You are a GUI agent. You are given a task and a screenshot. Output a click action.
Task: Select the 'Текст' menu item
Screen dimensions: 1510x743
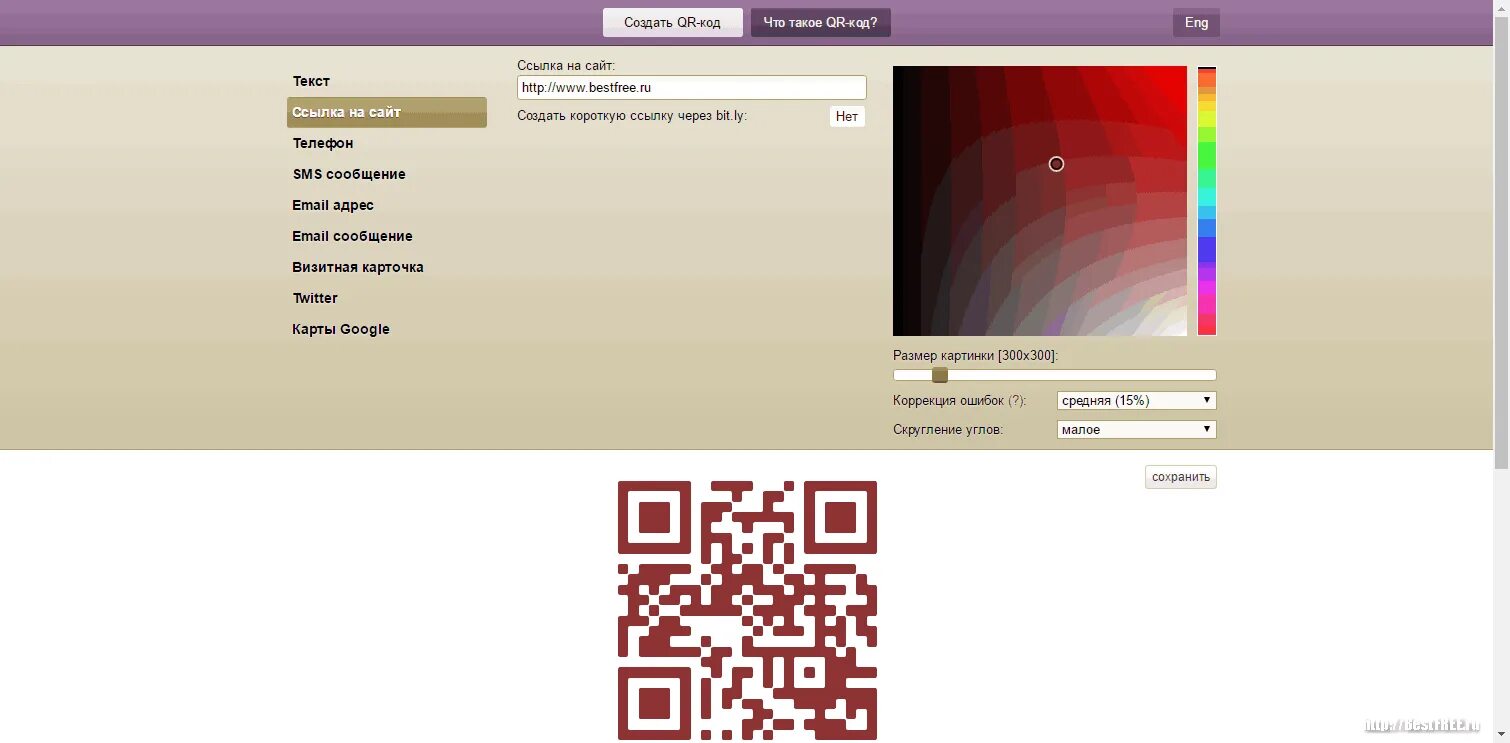coord(311,81)
